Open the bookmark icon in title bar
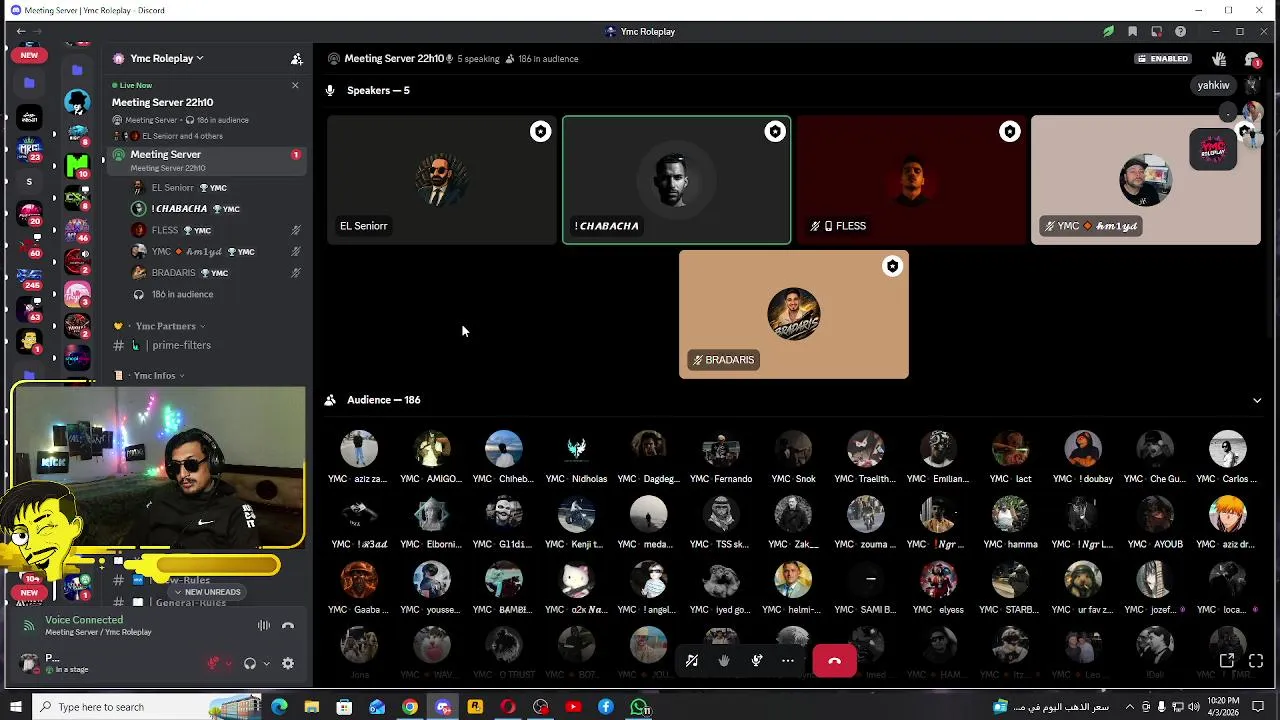Viewport: 1280px width, 720px height. point(1132,32)
